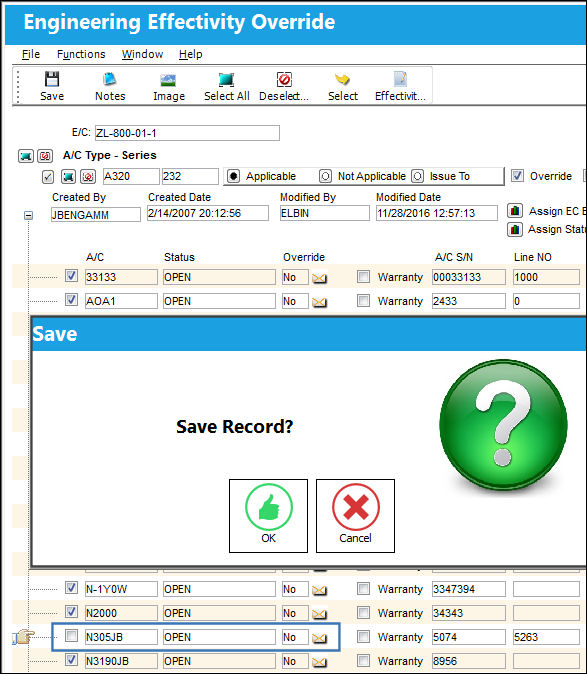Click the A320 type field
This screenshot has height=674, width=587.
[x=131, y=176]
